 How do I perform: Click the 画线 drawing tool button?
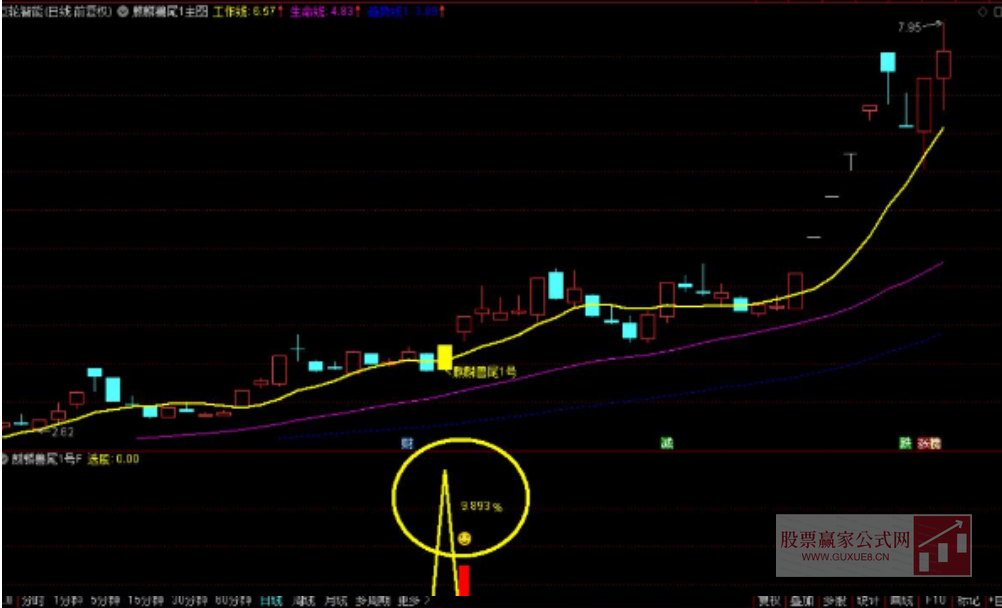point(901,601)
